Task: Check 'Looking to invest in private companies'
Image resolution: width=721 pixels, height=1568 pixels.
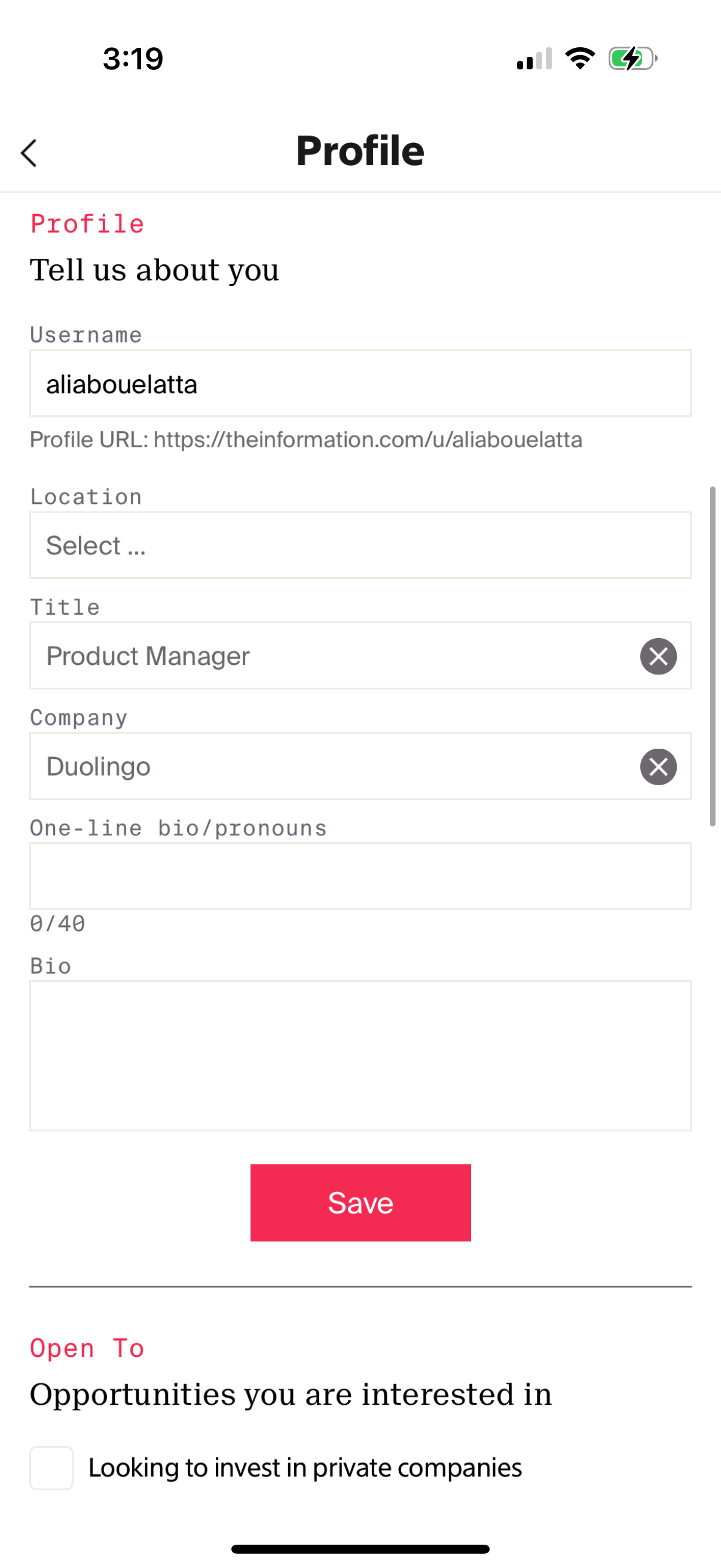Action: (51, 1468)
